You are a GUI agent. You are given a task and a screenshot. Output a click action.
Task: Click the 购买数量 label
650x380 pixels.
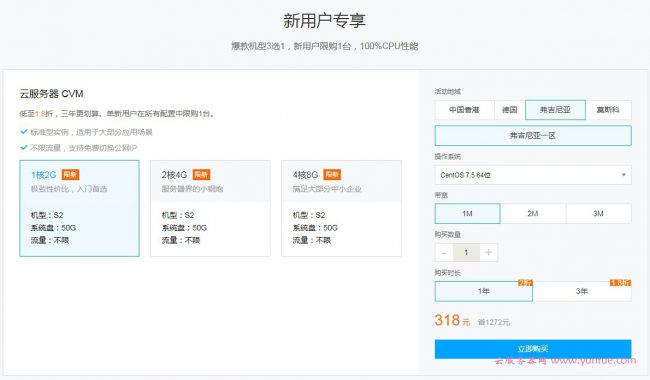coord(448,234)
